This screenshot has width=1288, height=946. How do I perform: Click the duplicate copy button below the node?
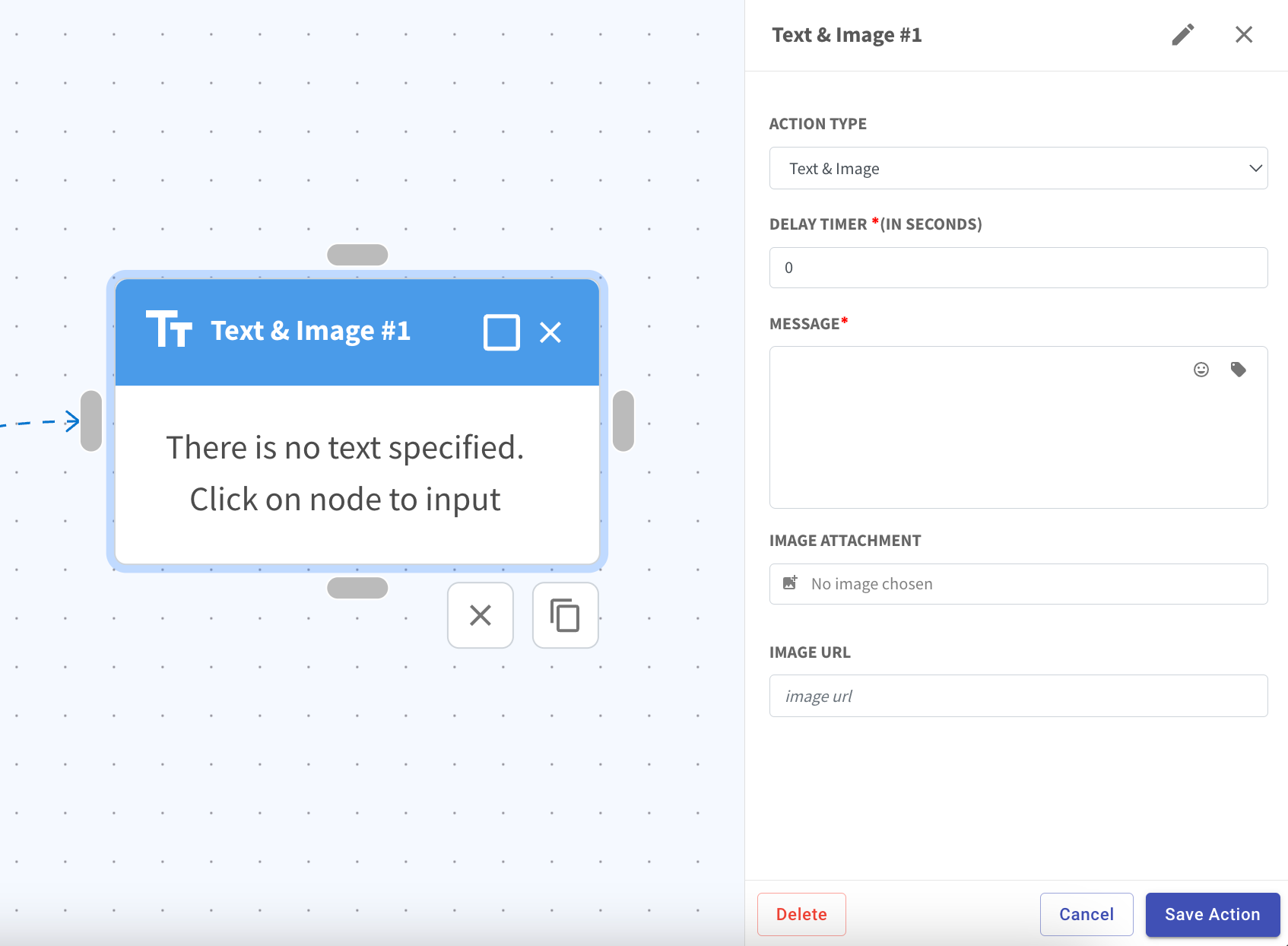(566, 615)
